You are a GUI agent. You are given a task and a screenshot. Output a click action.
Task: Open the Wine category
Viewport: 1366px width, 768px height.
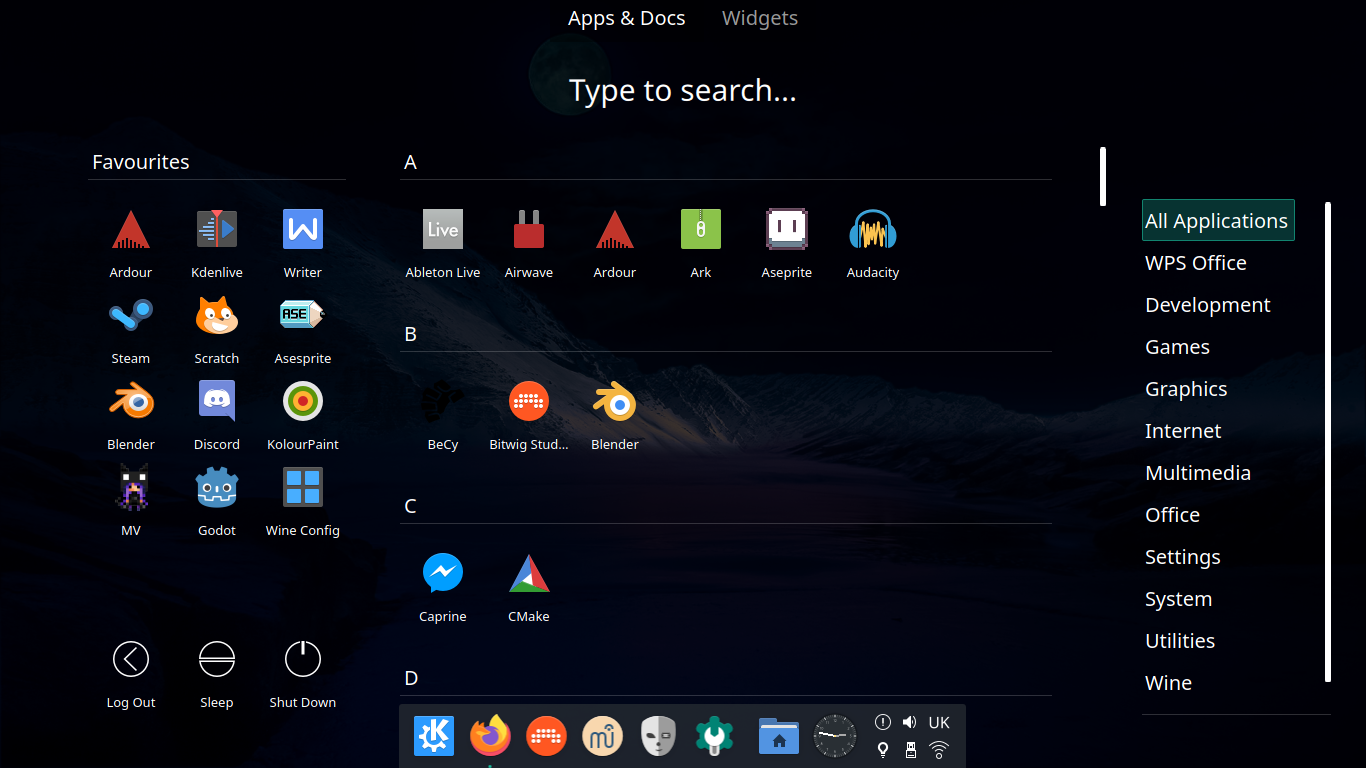(x=1168, y=683)
